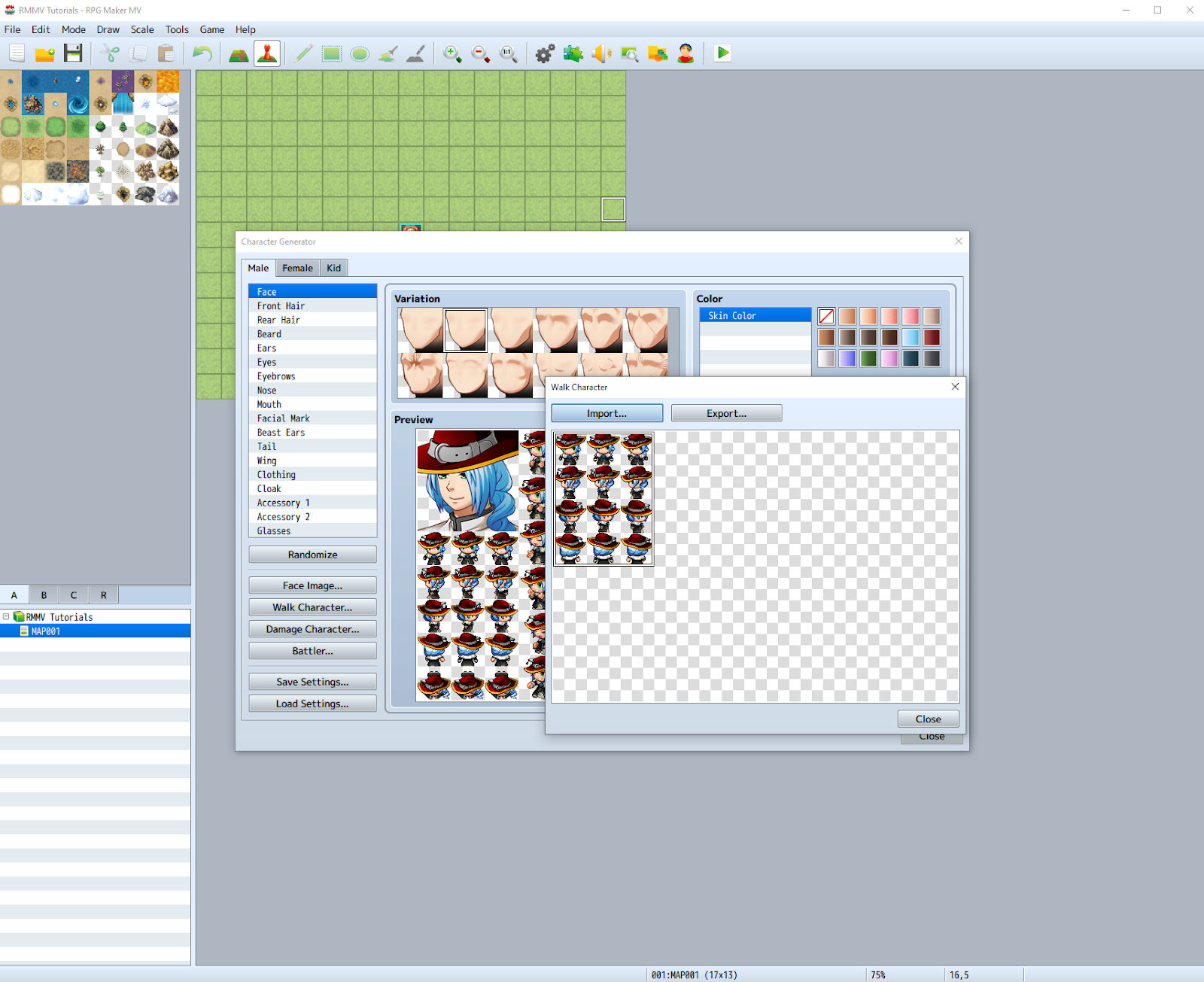Click the Export... button
Screen dimensions: 1204x982
[726, 413]
